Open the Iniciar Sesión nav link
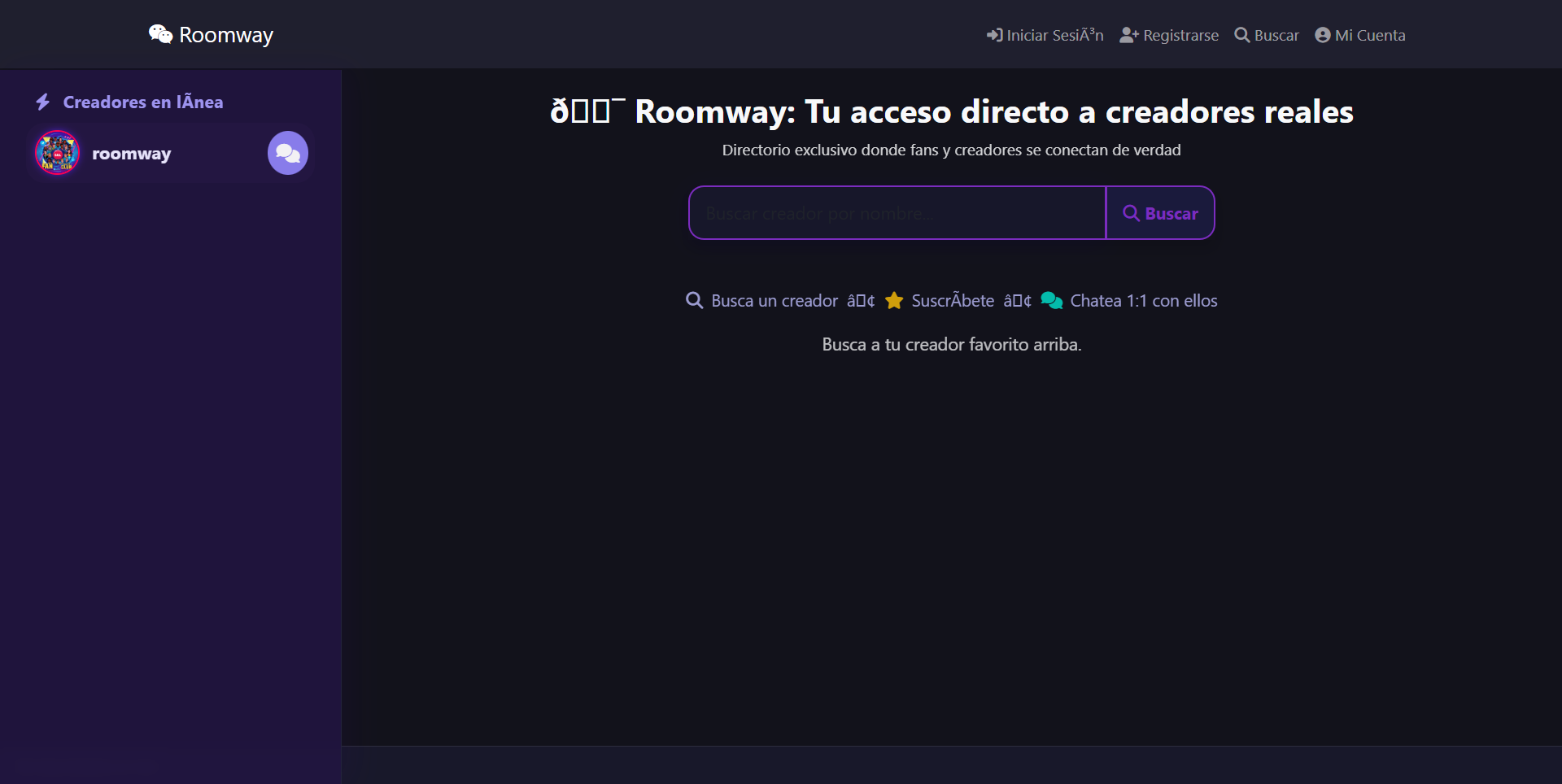This screenshot has height=784, width=1562. point(1045,35)
